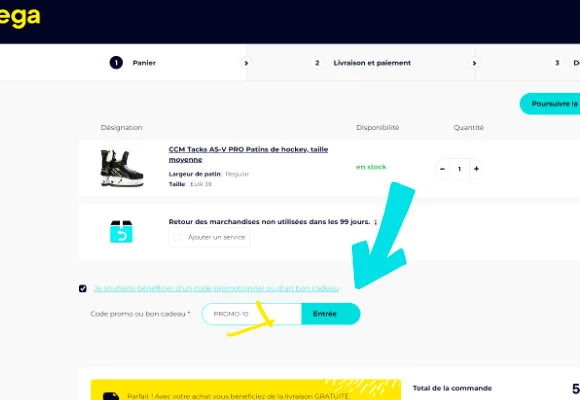
Task: Decrease quantity with the minus button
Action: [x=442, y=169]
